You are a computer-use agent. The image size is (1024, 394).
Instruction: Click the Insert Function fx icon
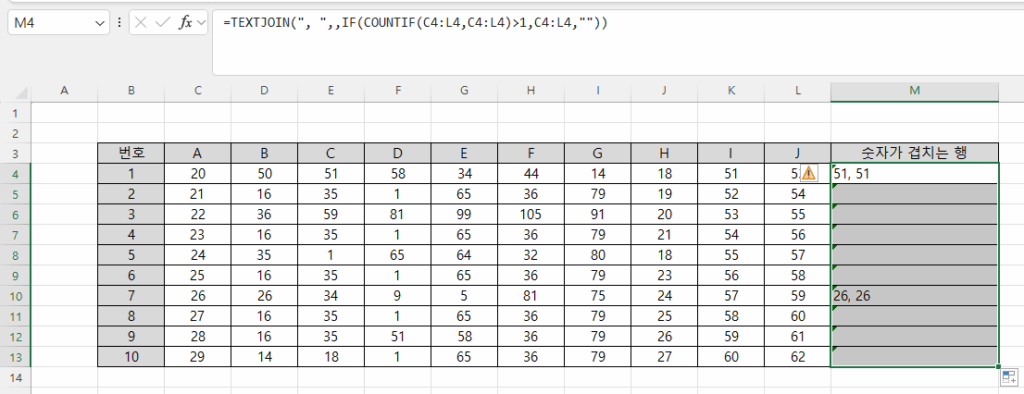point(186,22)
